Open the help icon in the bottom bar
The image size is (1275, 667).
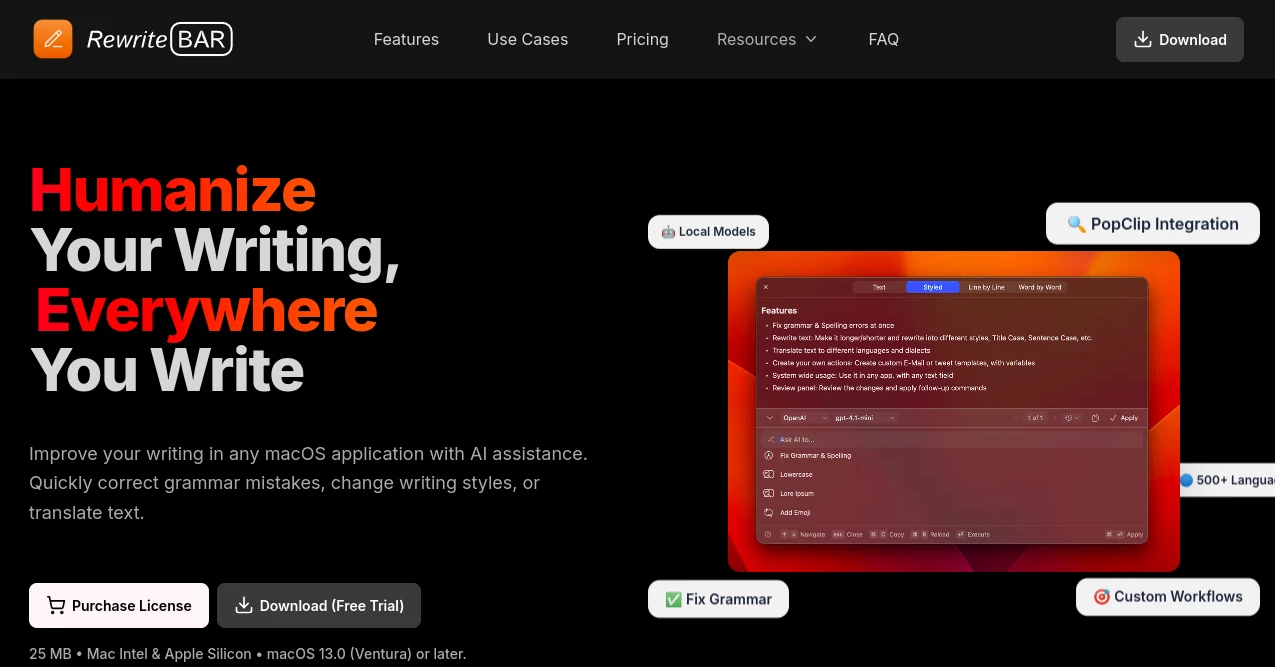[766, 534]
